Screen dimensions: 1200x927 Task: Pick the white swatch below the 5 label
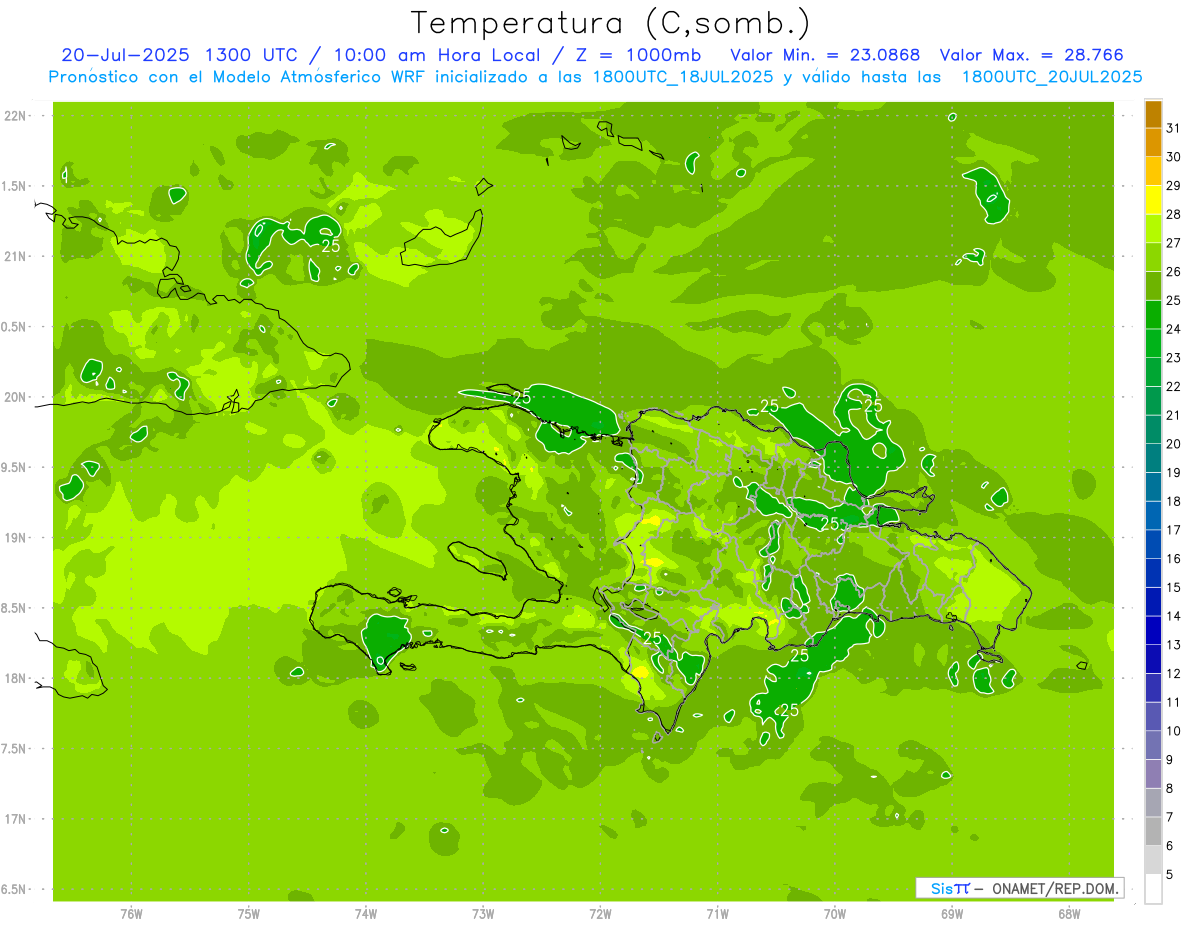(1154, 889)
